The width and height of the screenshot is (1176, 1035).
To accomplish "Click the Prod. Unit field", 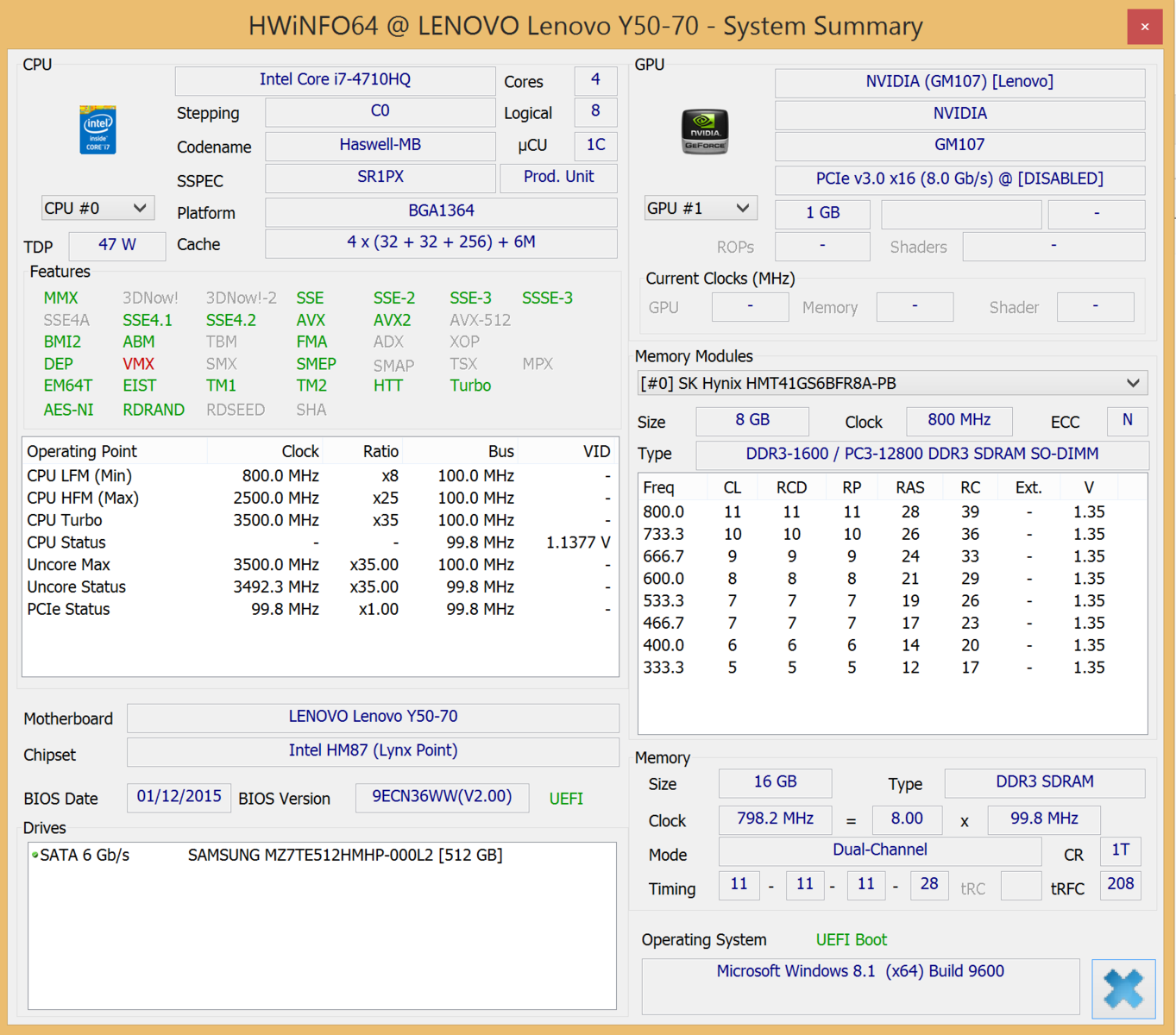I will [558, 178].
